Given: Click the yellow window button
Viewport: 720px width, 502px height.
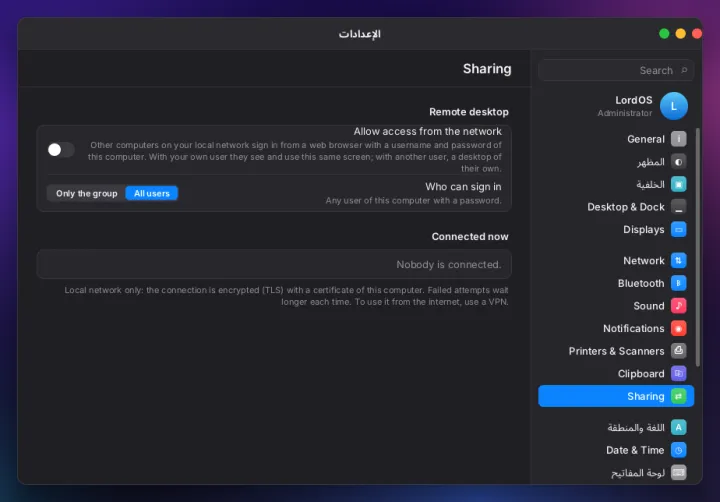Looking at the screenshot, I should 681,34.
